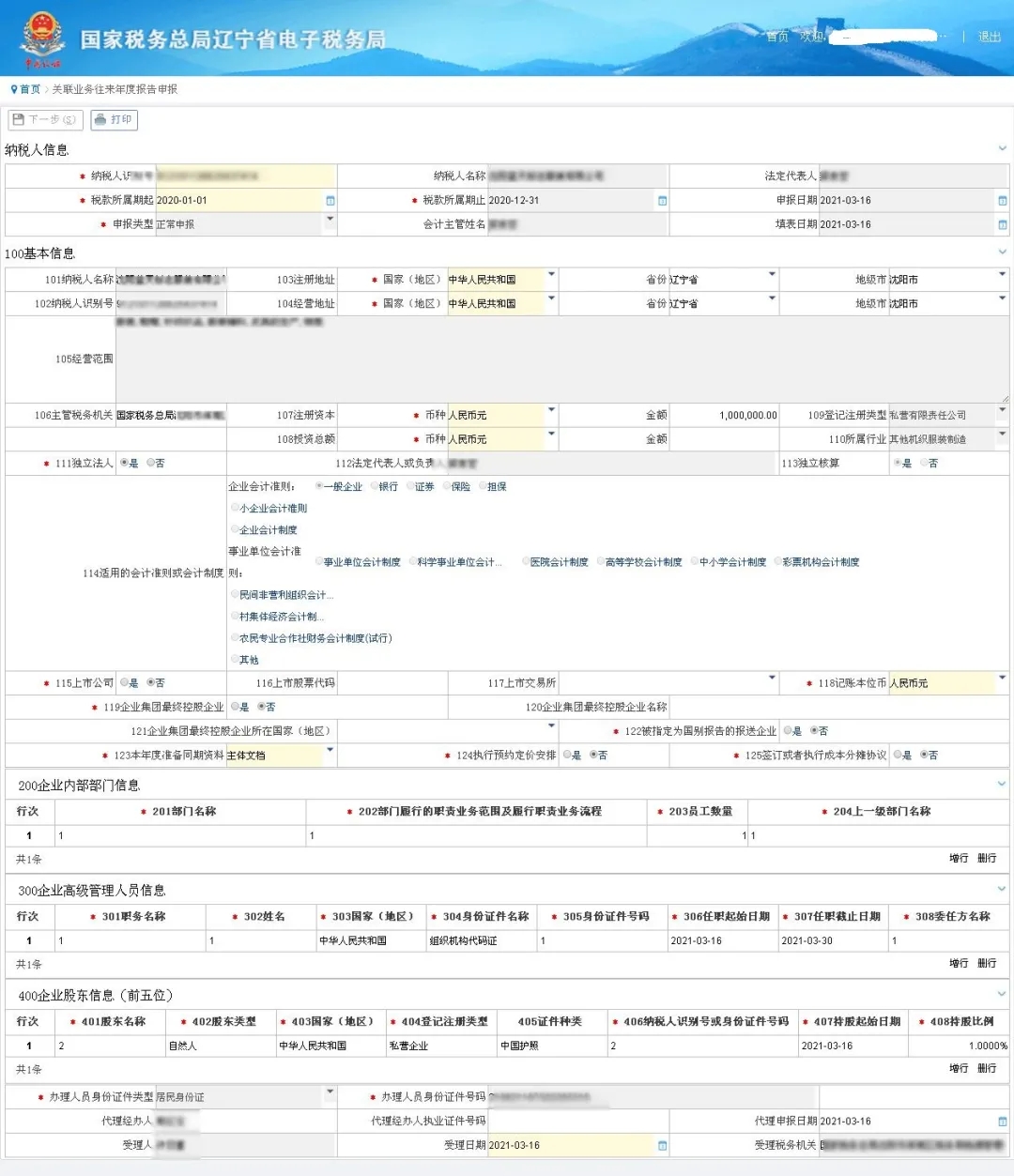Click the 107注册资本 金额 input field
Screen dimensions: 1014x1176
pos(724,415)
